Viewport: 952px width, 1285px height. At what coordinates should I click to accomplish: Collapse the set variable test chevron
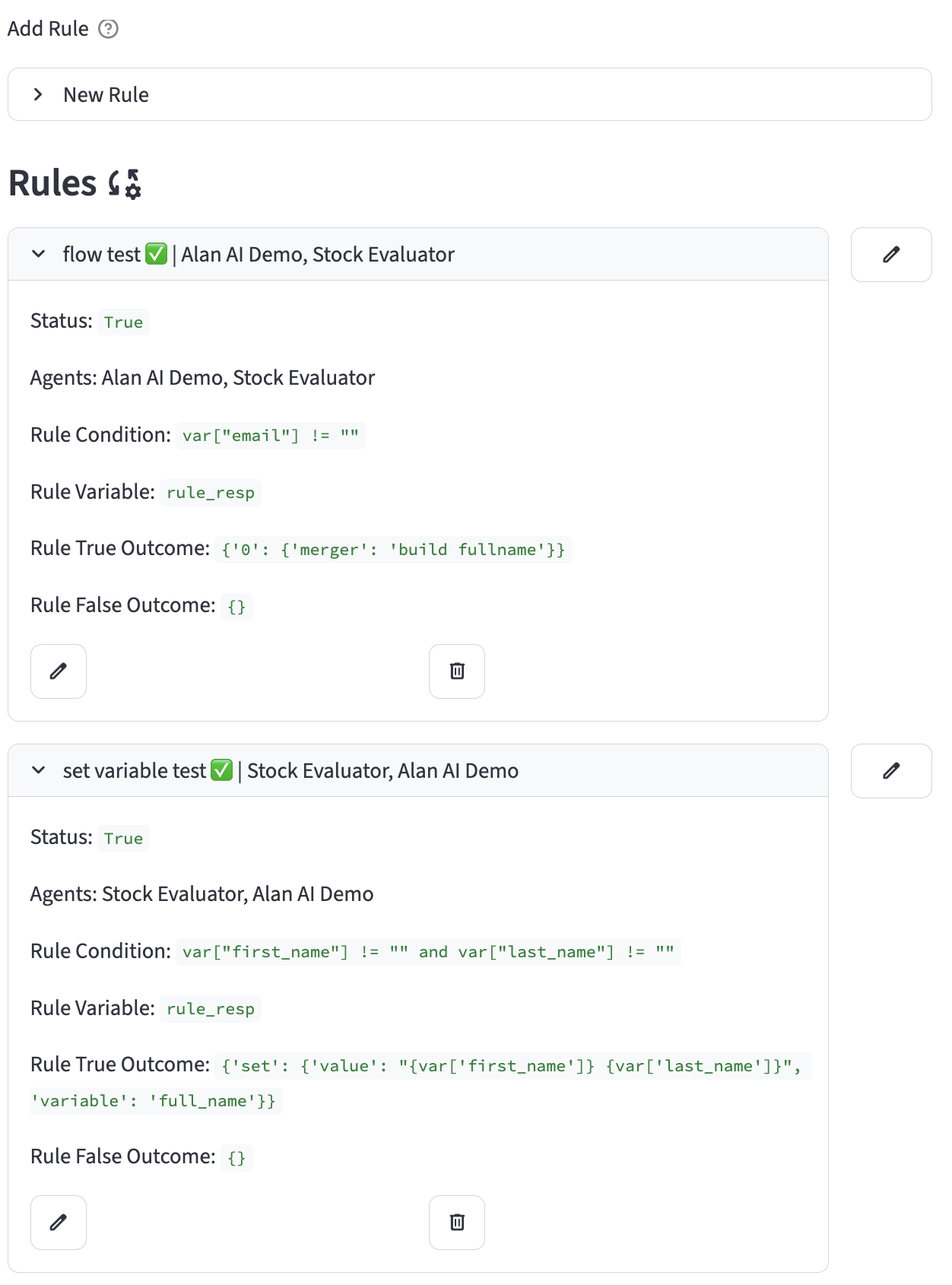point(38,770)
